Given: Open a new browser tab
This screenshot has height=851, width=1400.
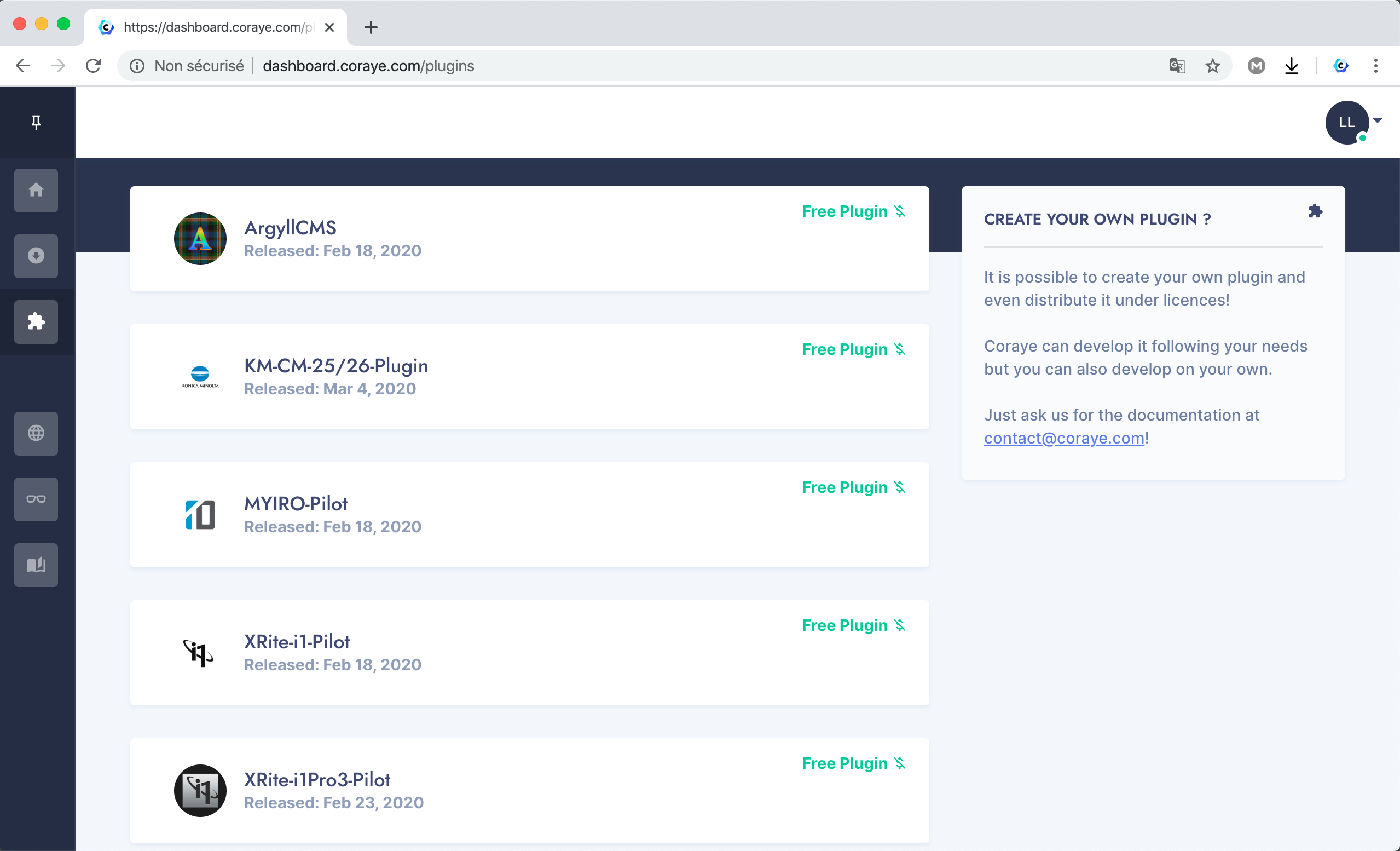Looking at the screenshot, I should [371, 27].
